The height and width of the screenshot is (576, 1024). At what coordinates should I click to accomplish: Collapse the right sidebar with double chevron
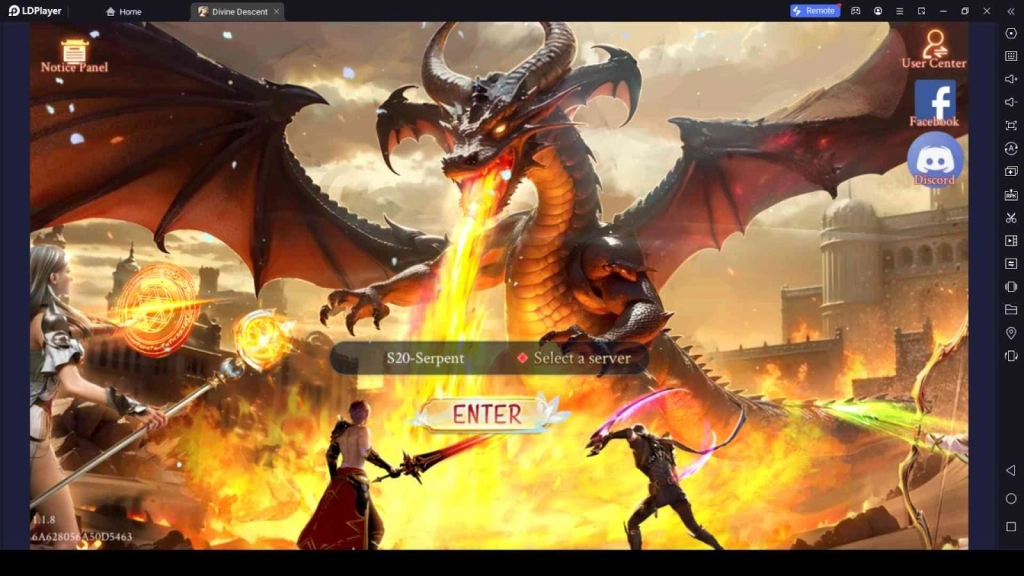[1011, 11]
